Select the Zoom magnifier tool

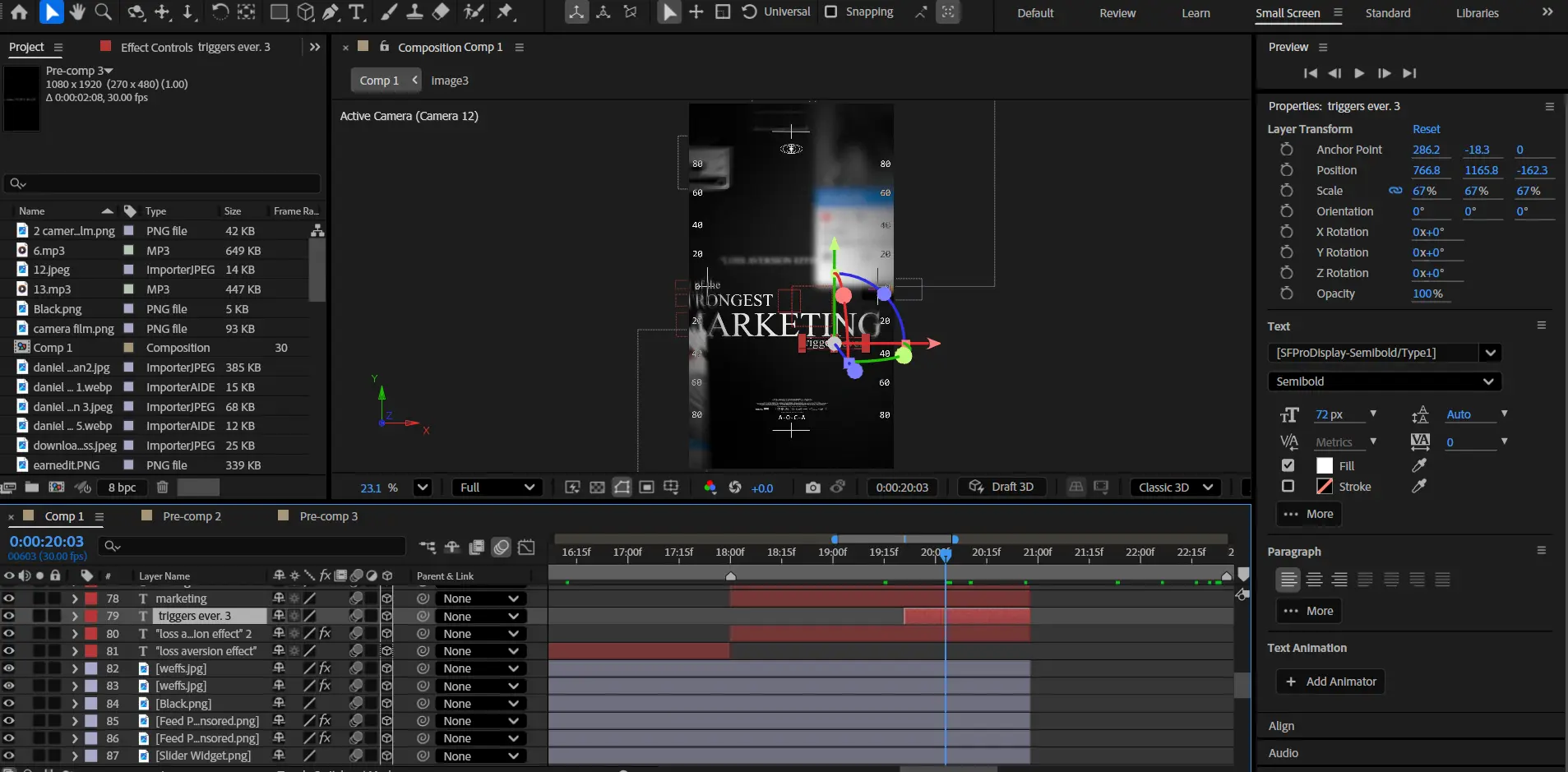pos(104,12)
